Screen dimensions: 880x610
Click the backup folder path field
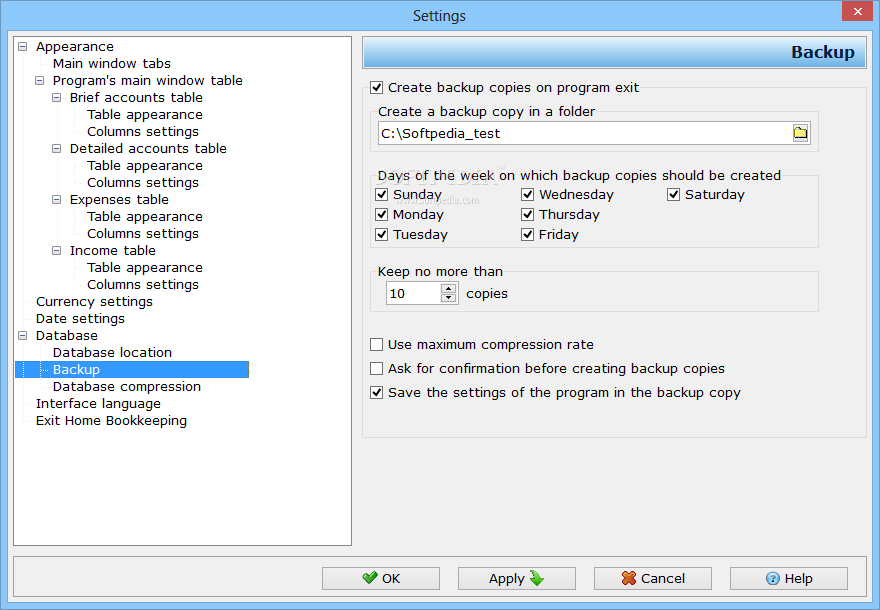(x=585, y=134)
